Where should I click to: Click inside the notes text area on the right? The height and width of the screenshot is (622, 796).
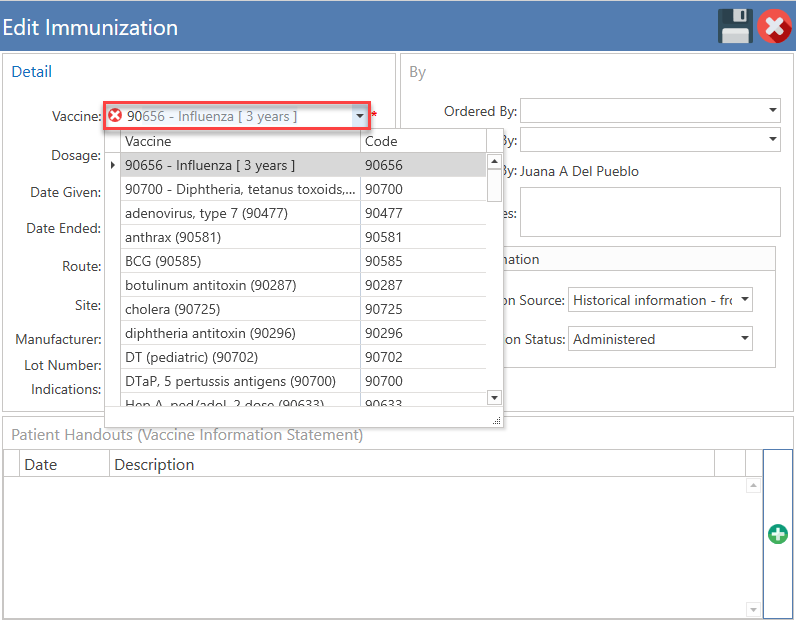pyautogui.click(x=650, y=212)
